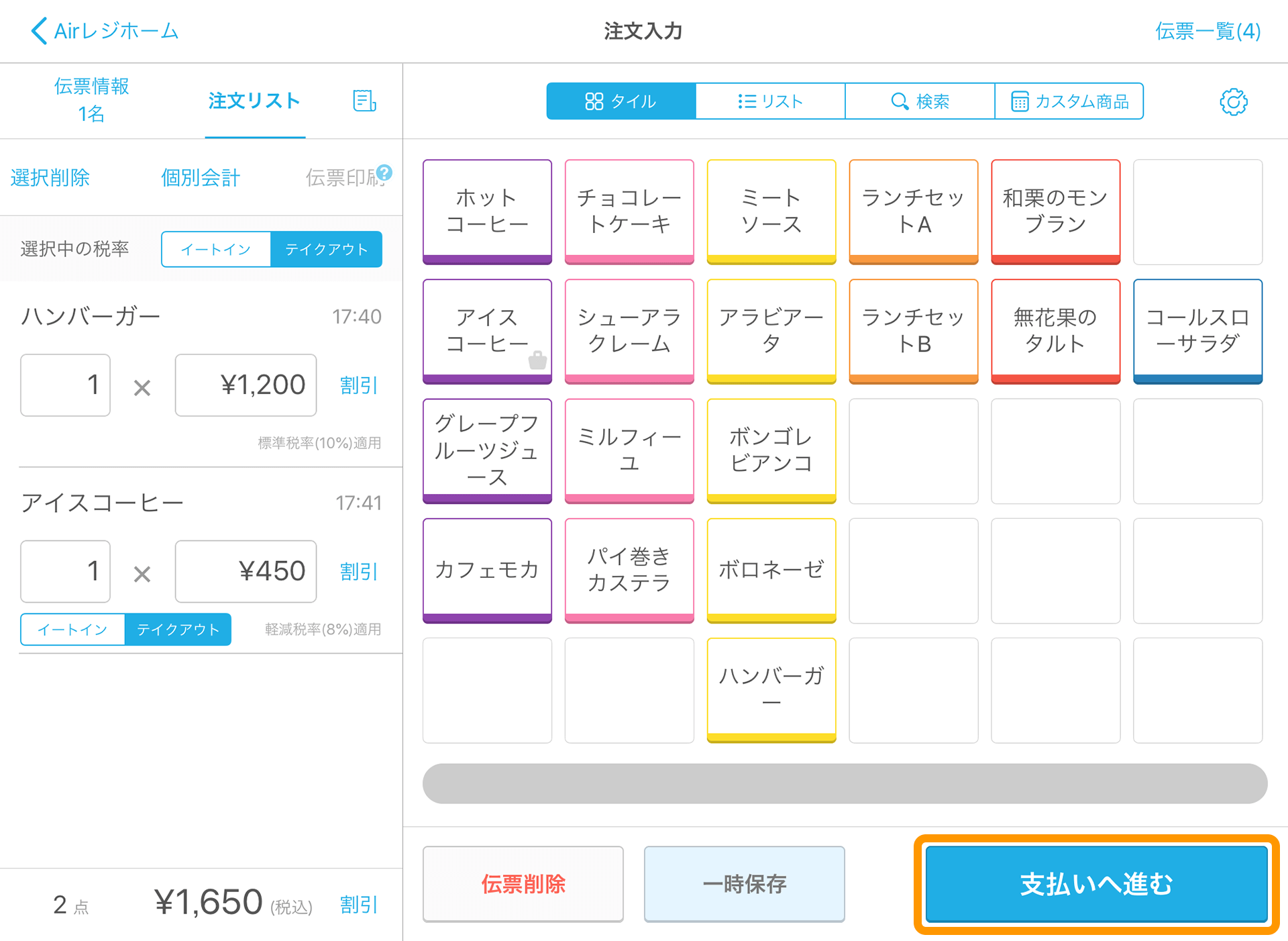Switch アイスコーヒー to テイクアウト
The height and width of the screenshot is (941, 1288).
click(x=178, y=630)
